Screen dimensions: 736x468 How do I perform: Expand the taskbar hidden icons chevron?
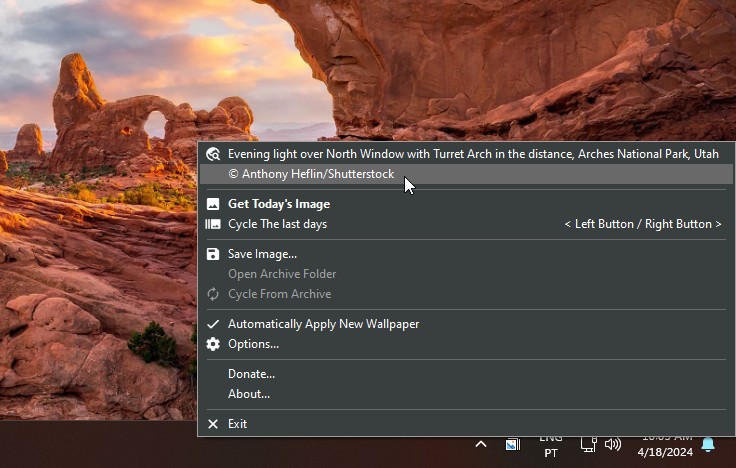point(481,444)
